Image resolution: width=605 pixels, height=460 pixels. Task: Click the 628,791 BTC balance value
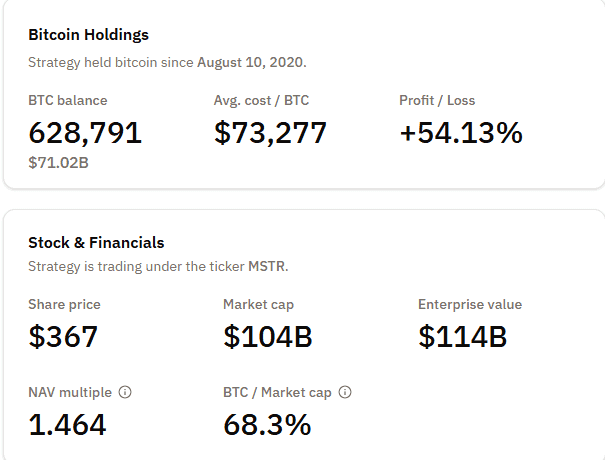(85, 133)
